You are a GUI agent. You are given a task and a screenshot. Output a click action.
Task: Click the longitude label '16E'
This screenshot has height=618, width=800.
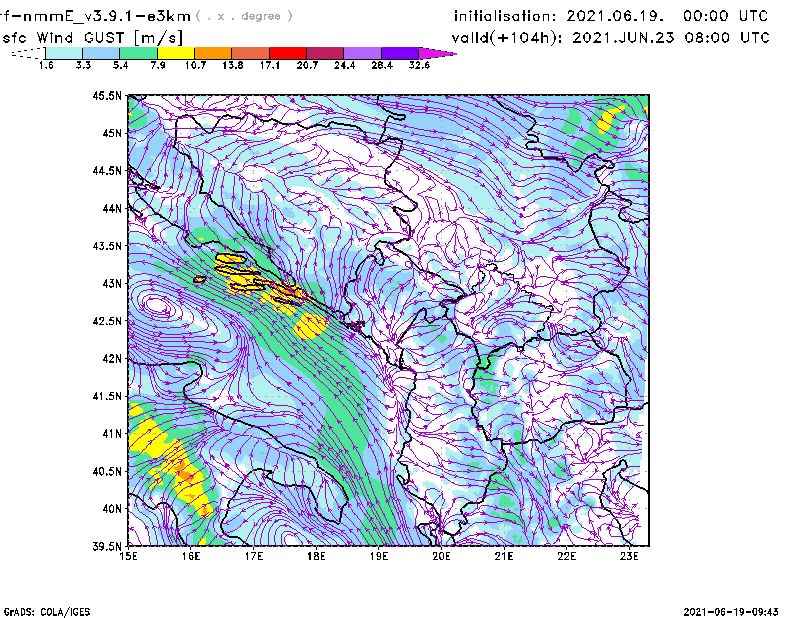coord(191,556)
